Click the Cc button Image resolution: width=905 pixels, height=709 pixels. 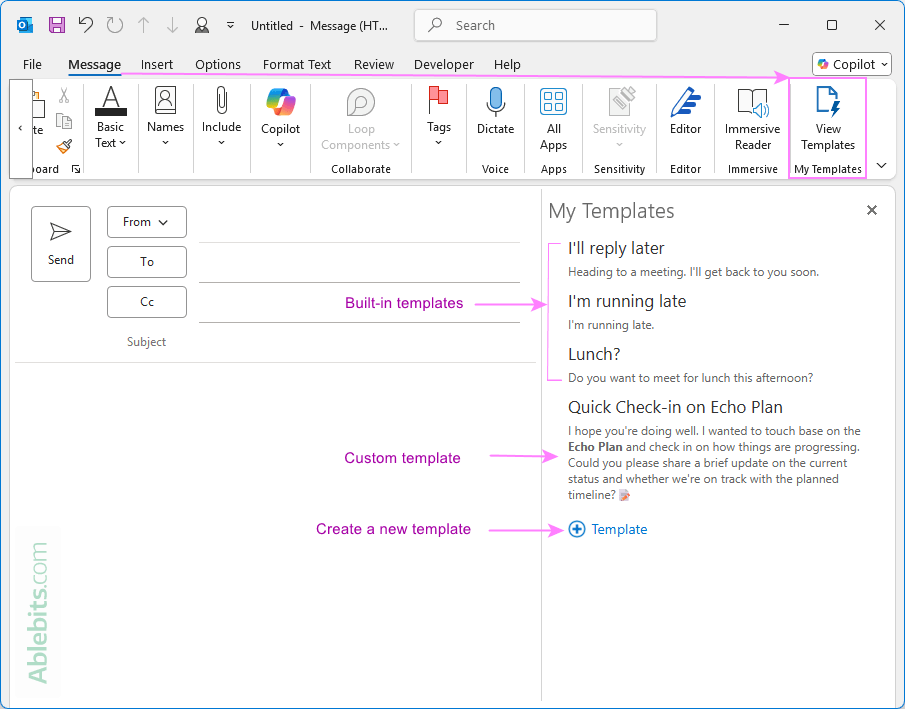[147, 301]
